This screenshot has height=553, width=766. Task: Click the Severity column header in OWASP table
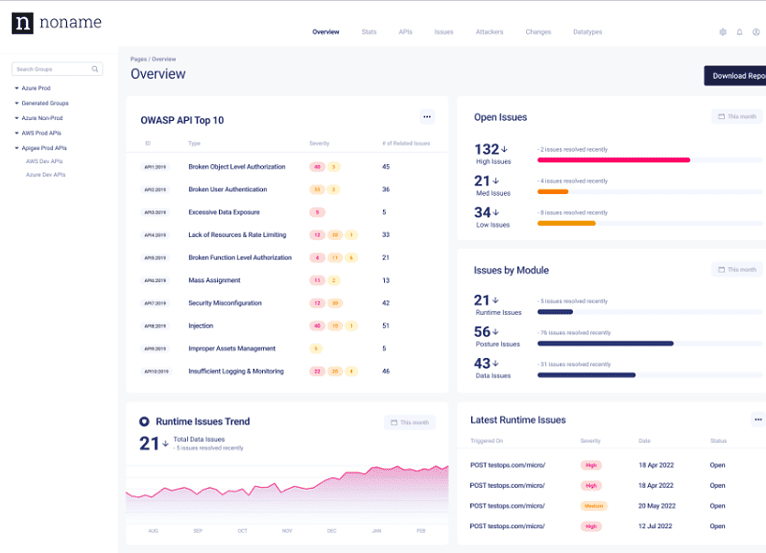pyautogui.click(x=319, y=143)
